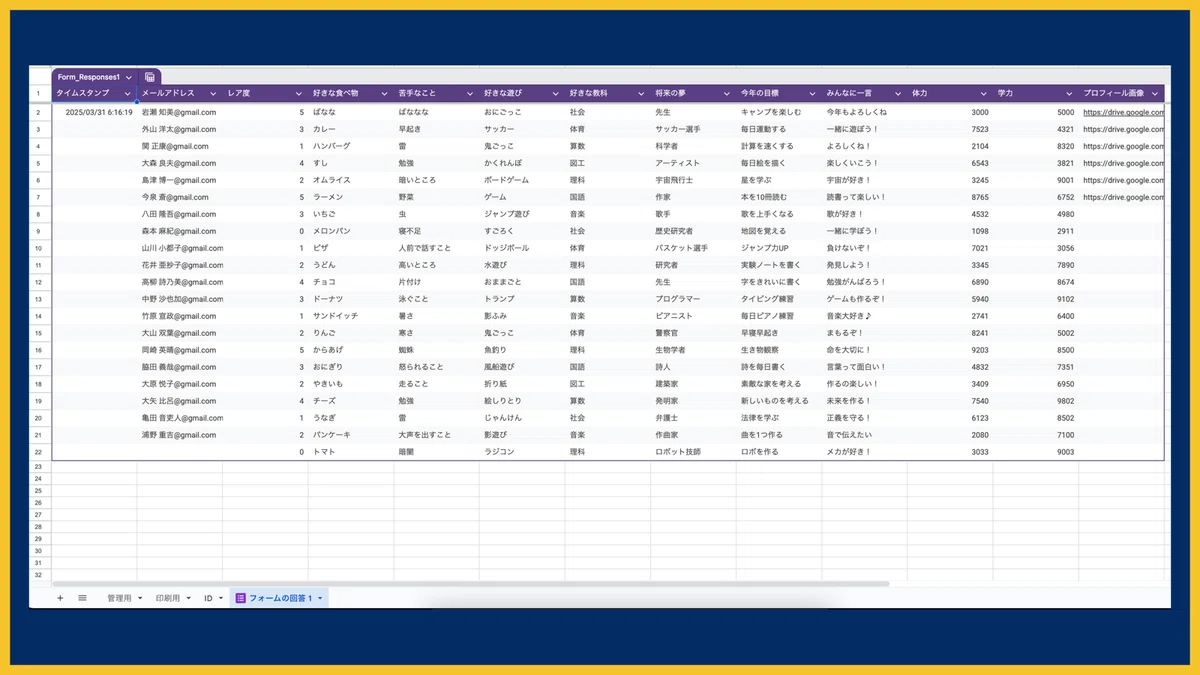
Task: Open the 管理用 tab menu arrow
Action: 140,598
